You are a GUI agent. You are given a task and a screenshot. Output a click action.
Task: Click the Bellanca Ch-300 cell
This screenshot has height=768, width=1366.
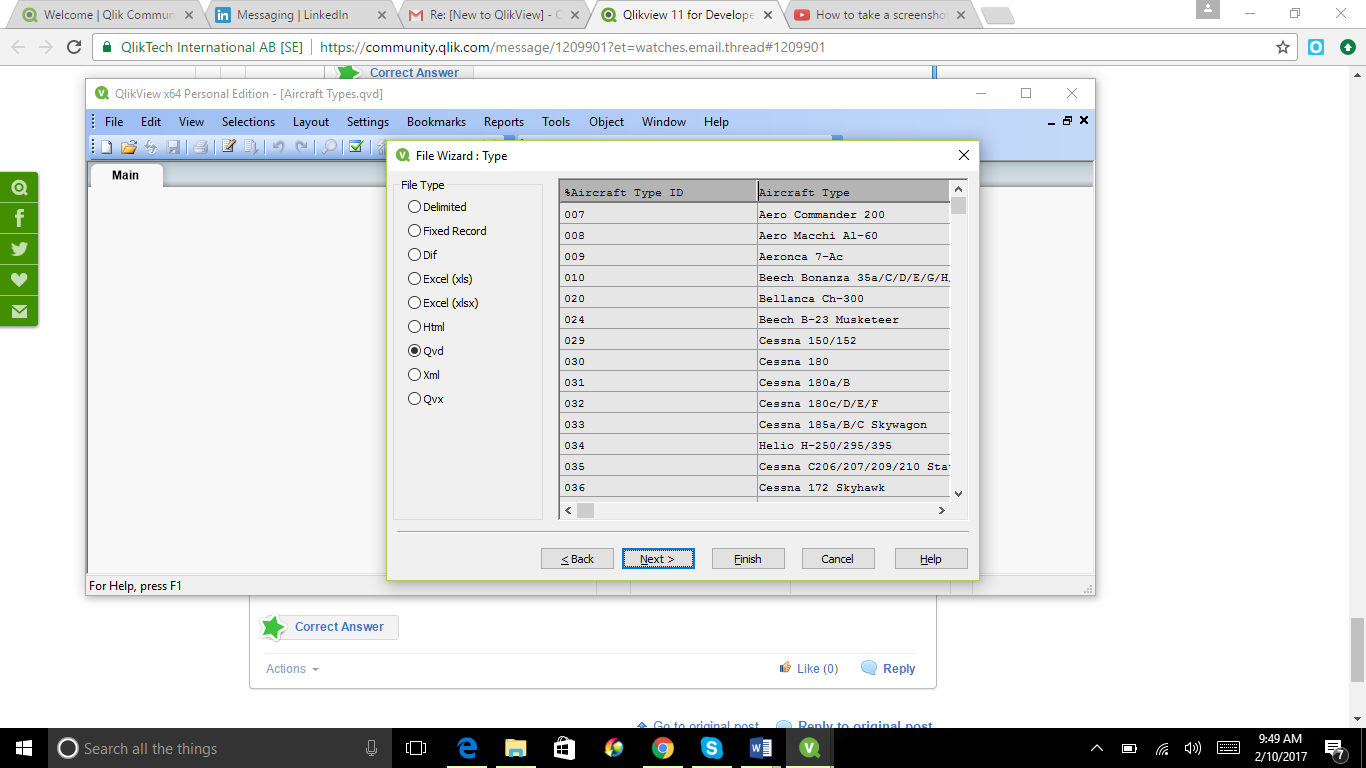point(853,298)
